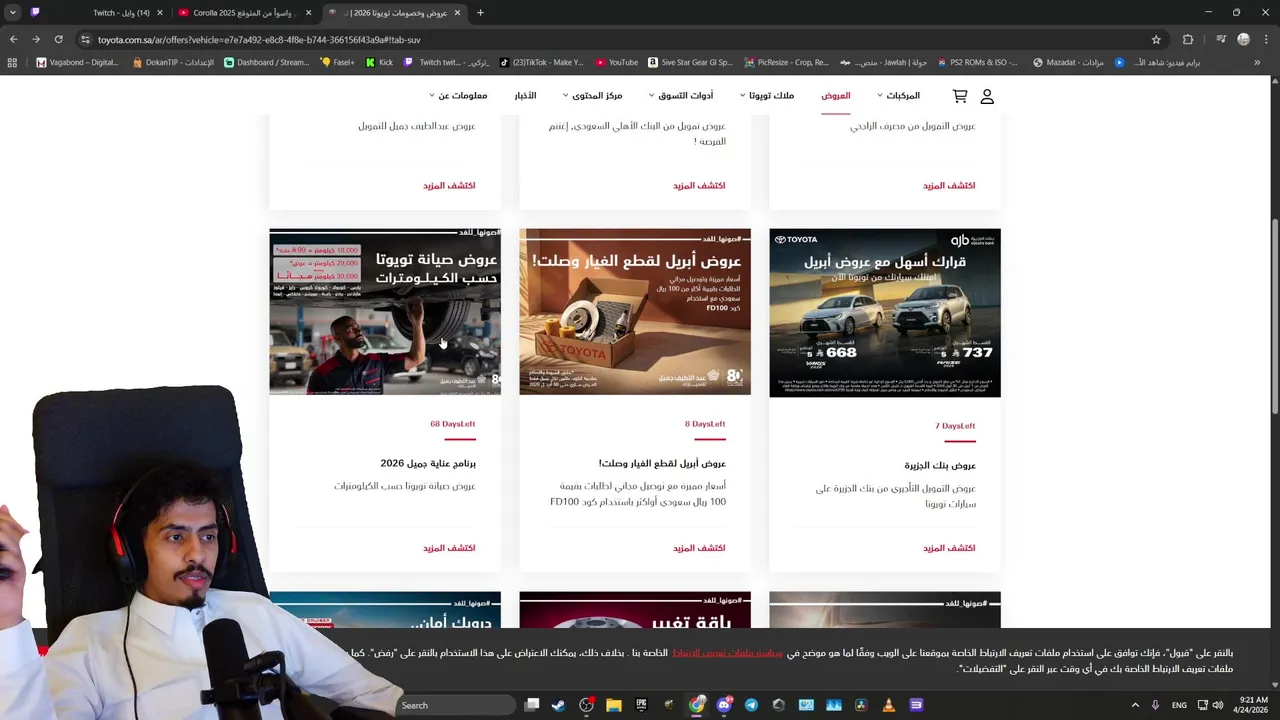Image resolution: width=1280 pixels, height=720 pixels.
Task: Show more bookmarks with the overflow chevron
Action: pyautogui.click(x=1257, y=62)
